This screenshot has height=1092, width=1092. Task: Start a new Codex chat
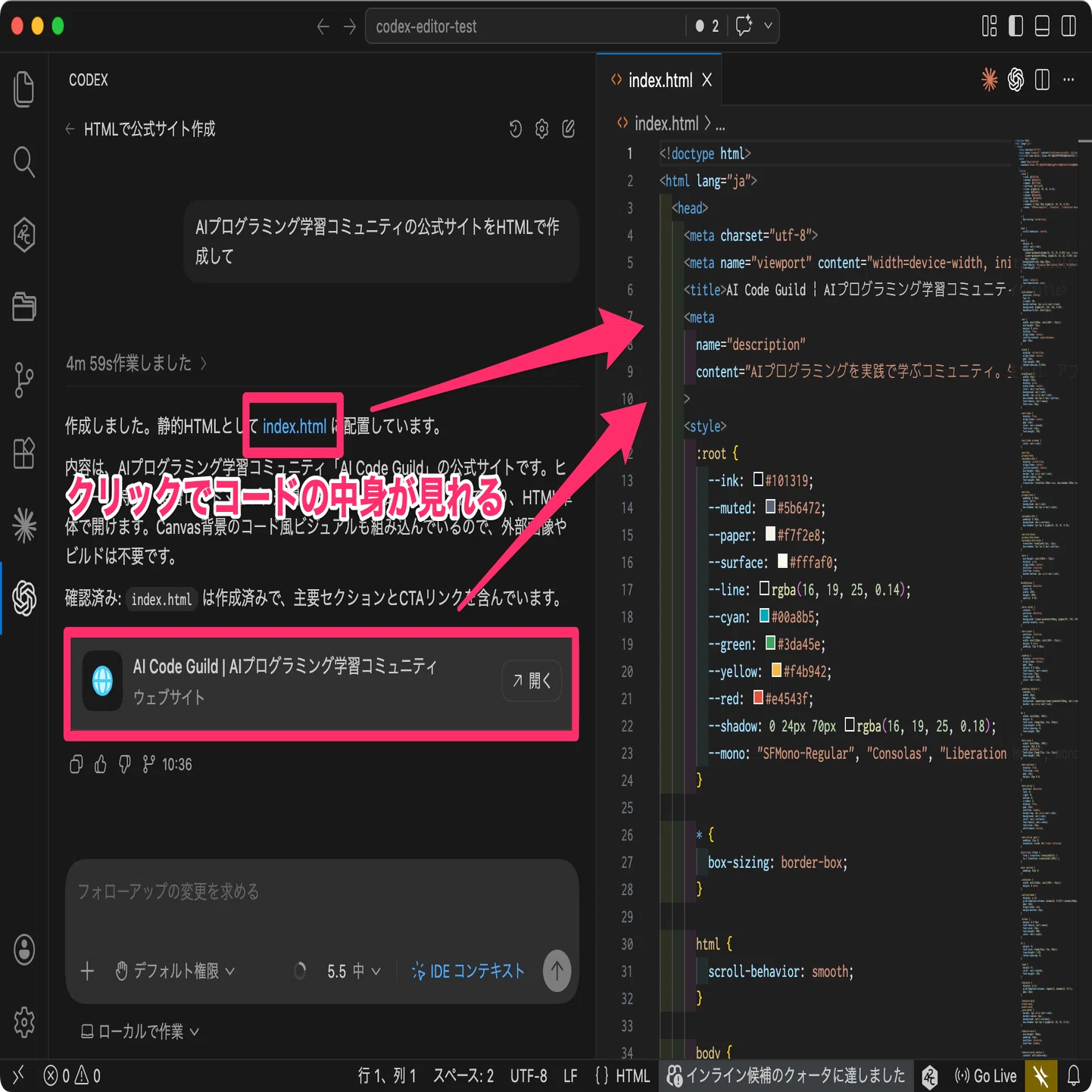[569, 129]
